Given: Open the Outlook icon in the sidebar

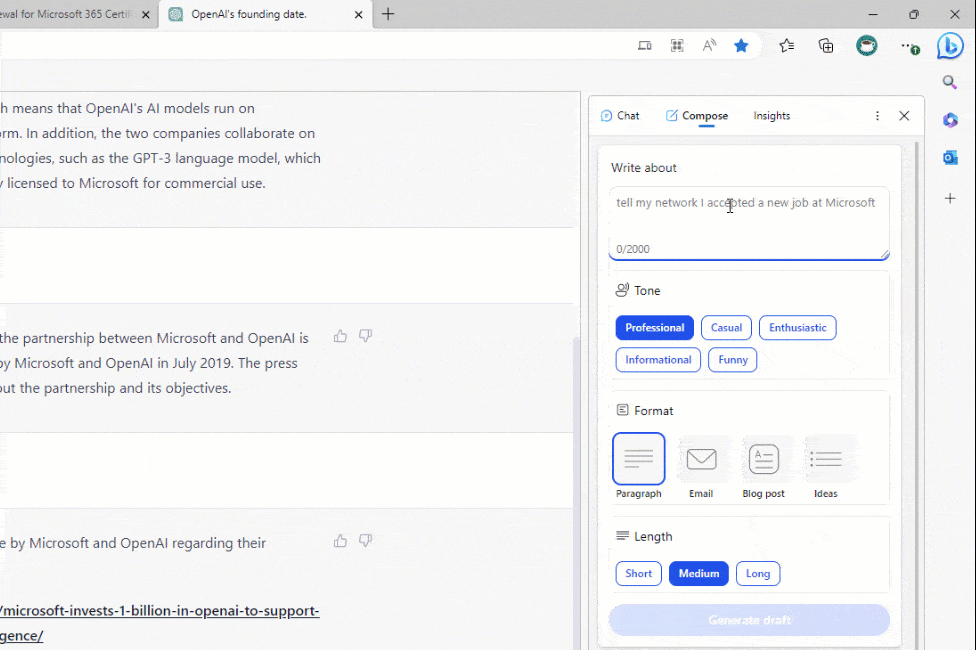Looking at the screenshot, I should [950, 158].
